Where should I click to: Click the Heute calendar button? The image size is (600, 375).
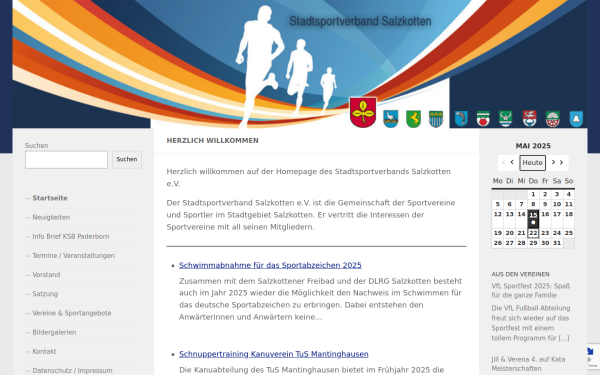pyautogui.click(x=532, y=163)
